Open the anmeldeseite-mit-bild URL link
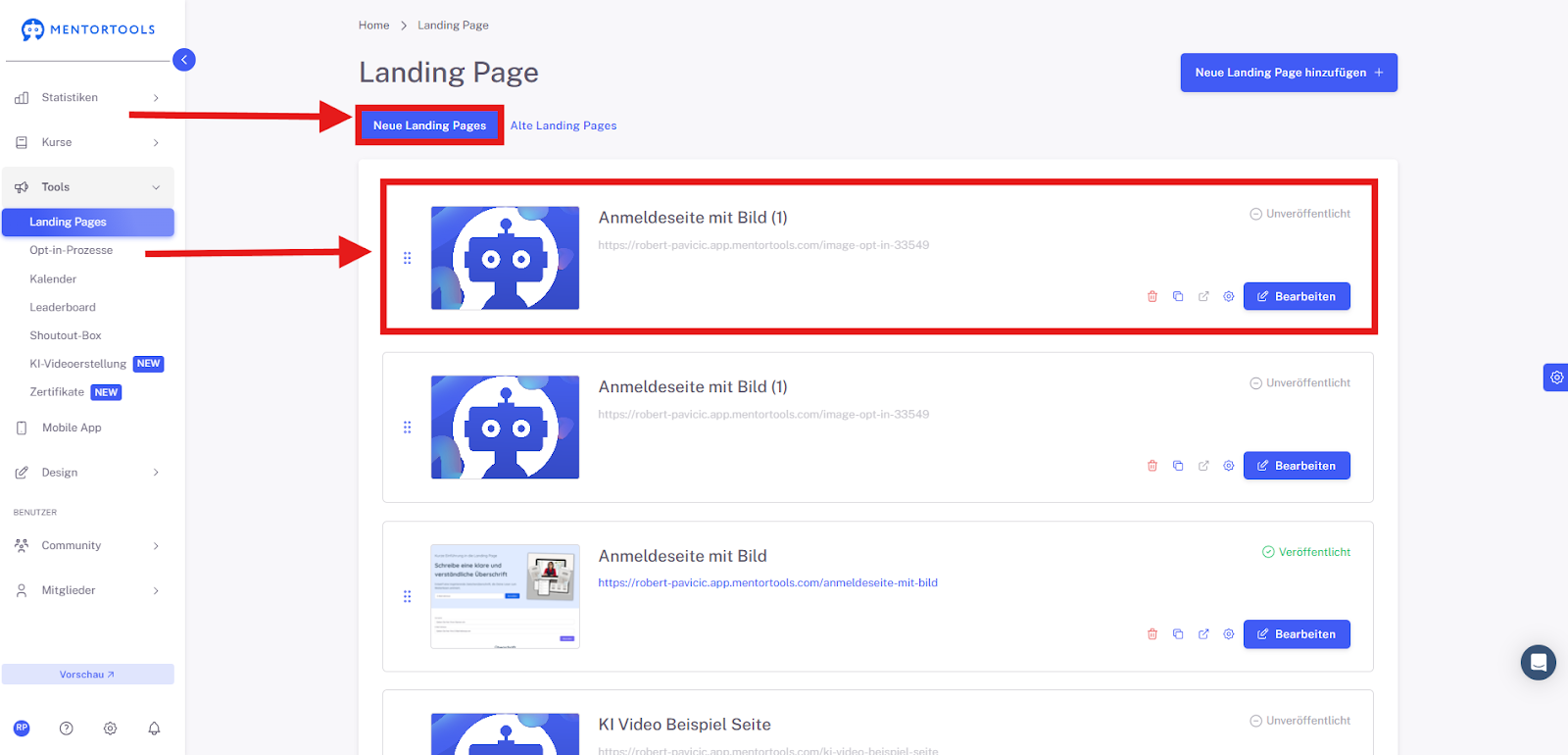The width and height of the screenshot is (1568, 755). 768,582
